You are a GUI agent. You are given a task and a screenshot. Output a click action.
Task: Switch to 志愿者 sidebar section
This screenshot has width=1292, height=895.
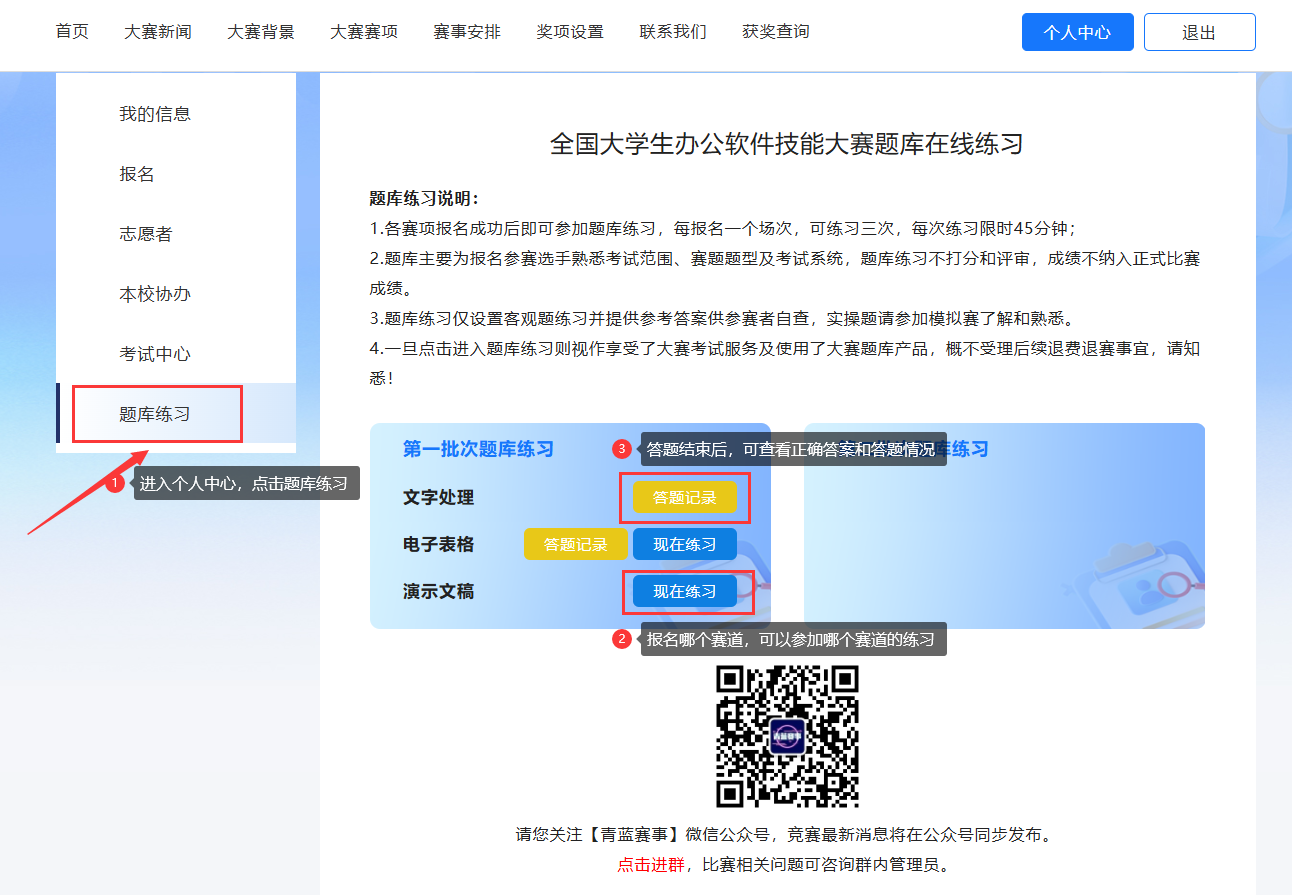pos(146,234)
